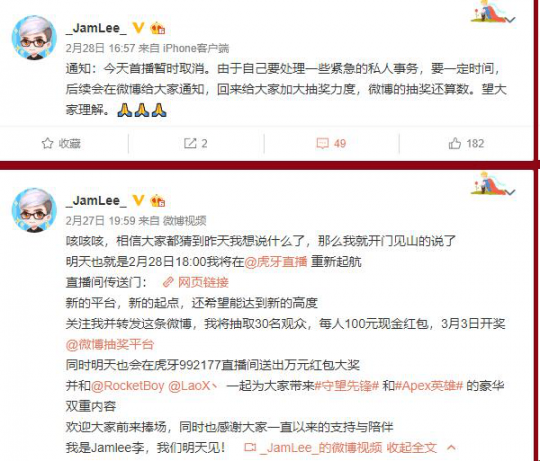This screenshot has width=540, height=461.
Task: Open the first post's _JamLee_ avatar
Action: [x=34, y=38]
